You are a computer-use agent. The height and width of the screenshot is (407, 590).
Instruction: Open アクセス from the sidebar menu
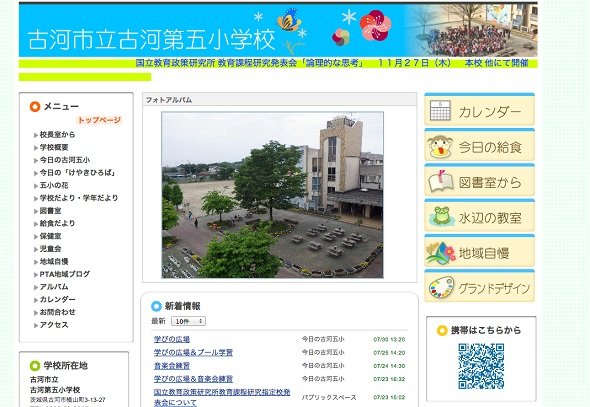click(54, 325)
